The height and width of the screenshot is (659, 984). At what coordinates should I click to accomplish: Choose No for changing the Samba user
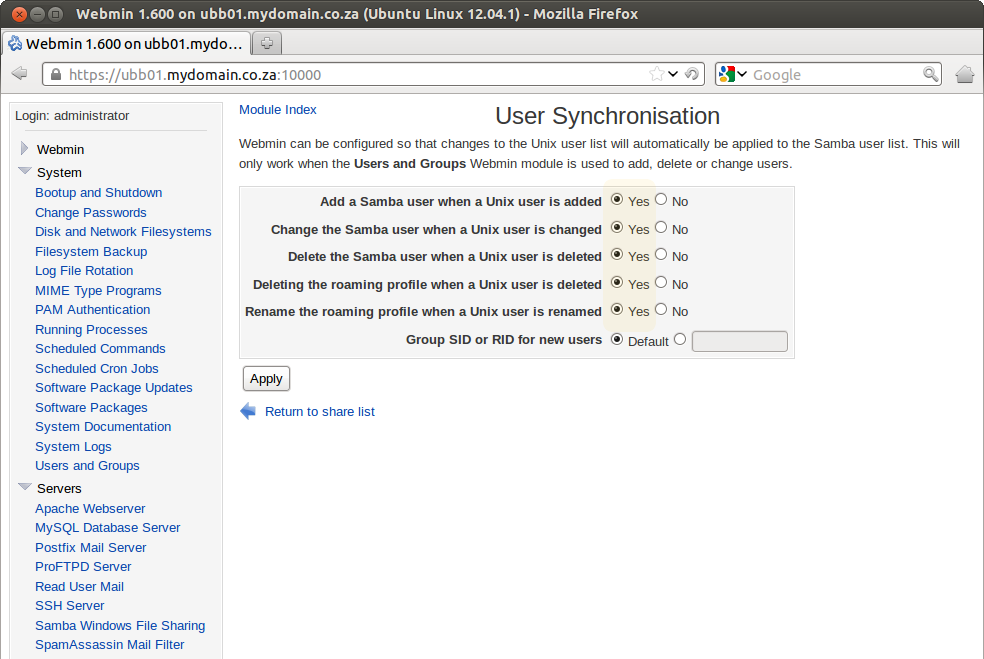click(661, 227)
